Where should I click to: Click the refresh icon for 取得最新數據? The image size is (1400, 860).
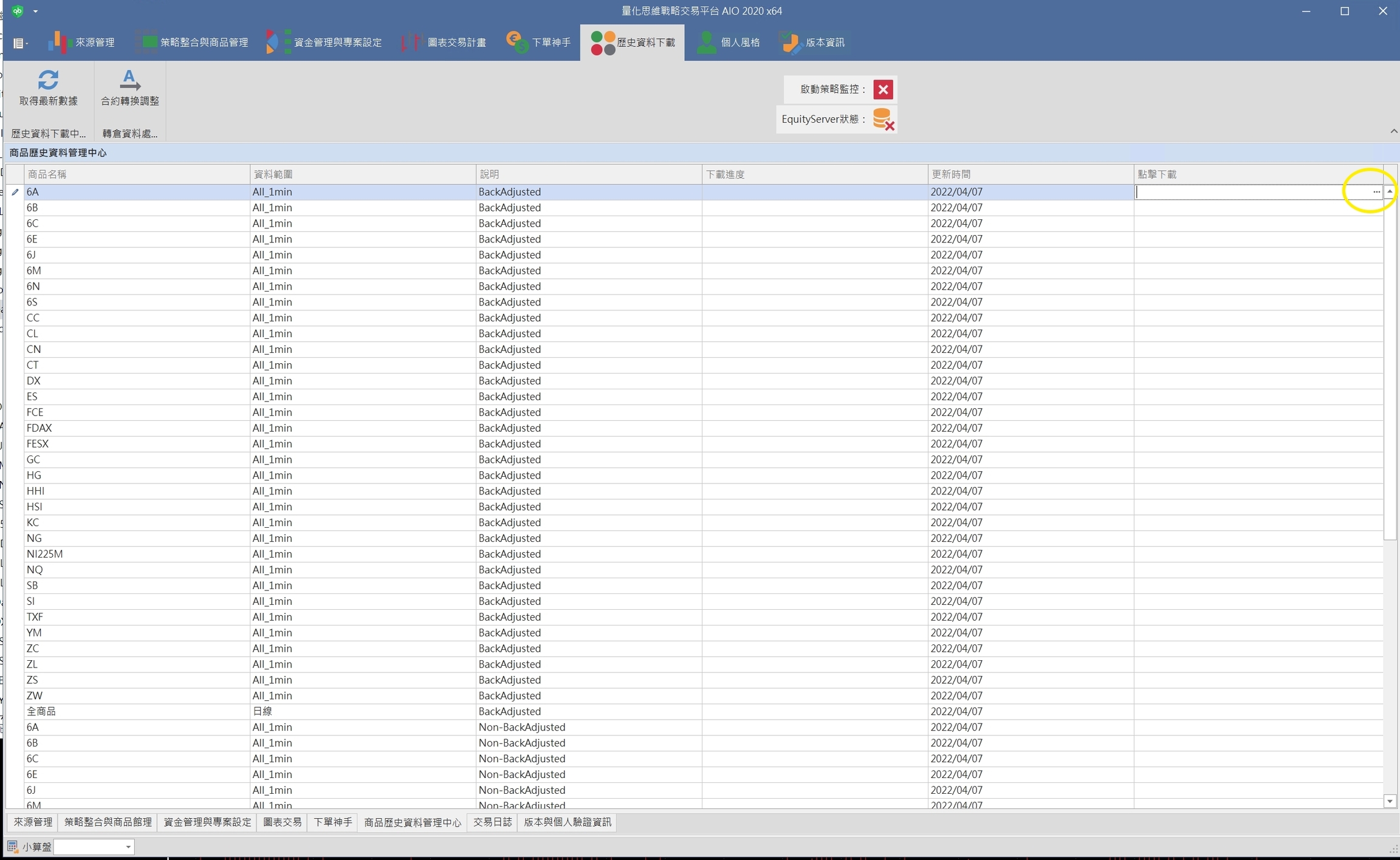48,80
